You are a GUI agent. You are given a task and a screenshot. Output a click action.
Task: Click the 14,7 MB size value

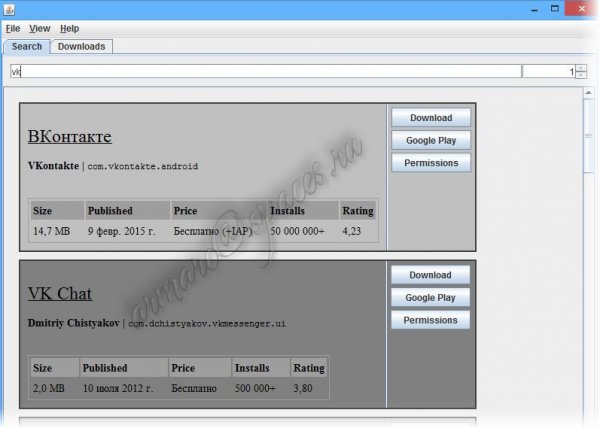[52, 231]
